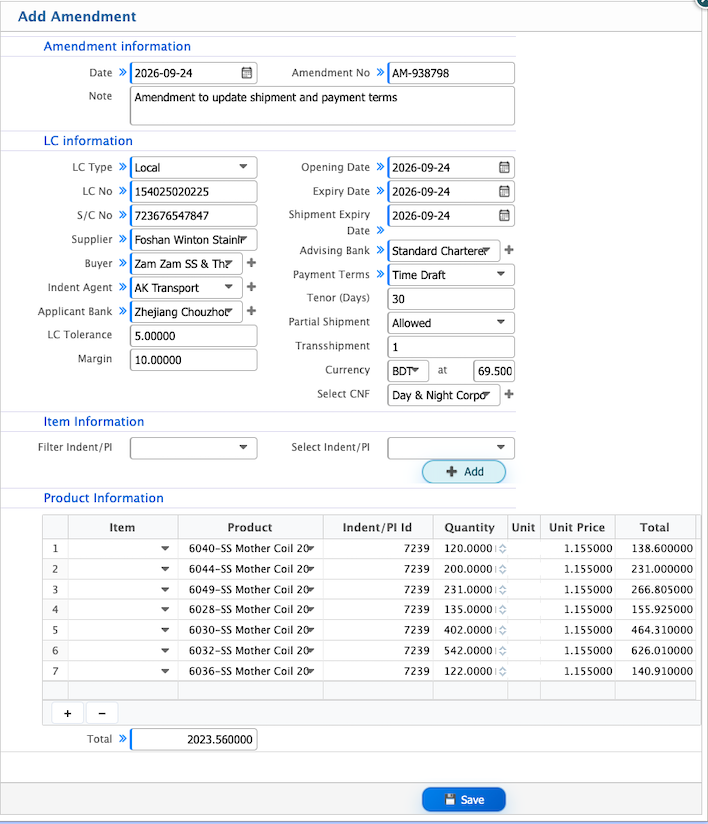
Task: Open the Supplier dropdown Foshan Winton
Action: tap(193, 240)
